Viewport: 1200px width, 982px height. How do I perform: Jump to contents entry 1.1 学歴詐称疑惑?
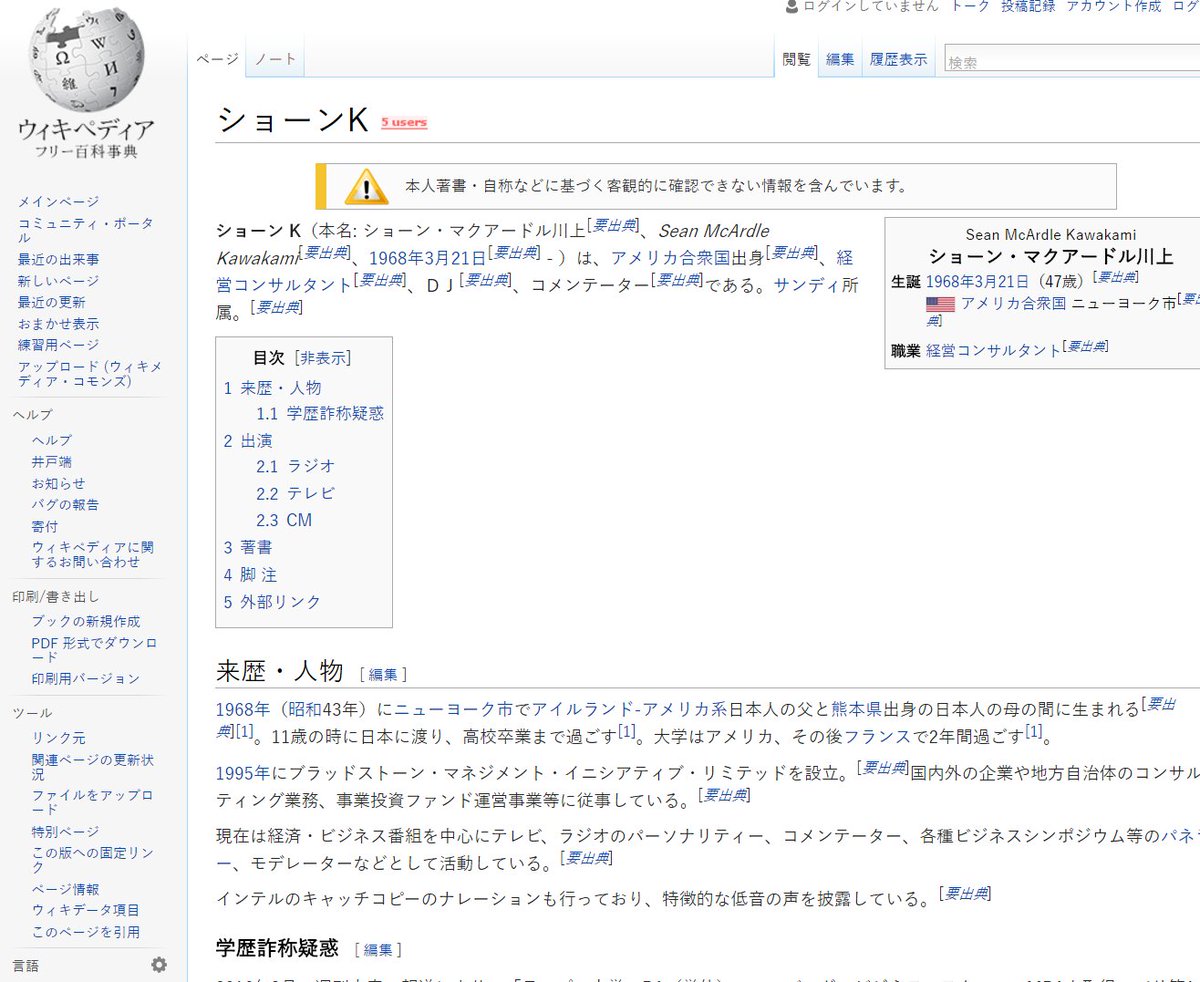point(320,413)
